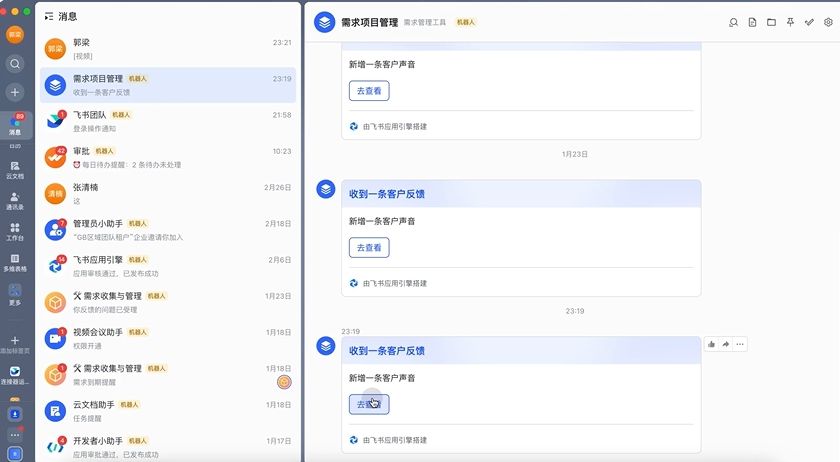Click the 需求项目管理 bot avatar in chat header

tap(324, 23)
